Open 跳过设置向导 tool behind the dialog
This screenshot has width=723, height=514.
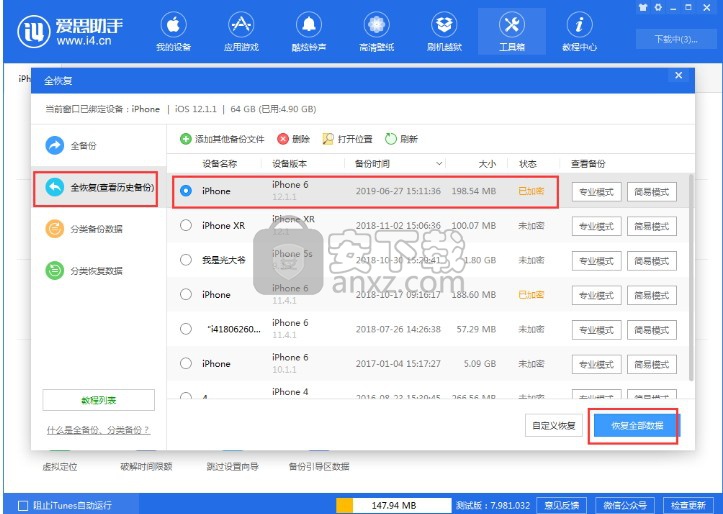click(232, 467)
